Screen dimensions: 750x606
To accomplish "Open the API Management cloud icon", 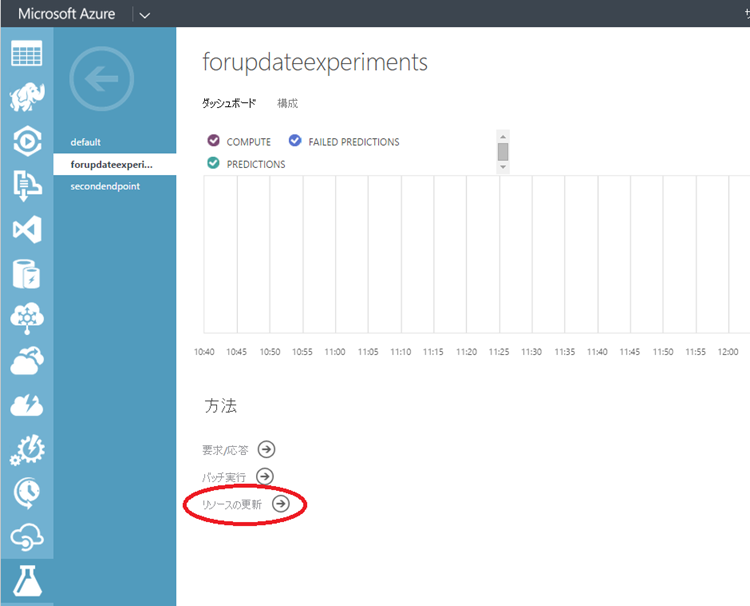I will pyautogui.click(x=27, y=537).
